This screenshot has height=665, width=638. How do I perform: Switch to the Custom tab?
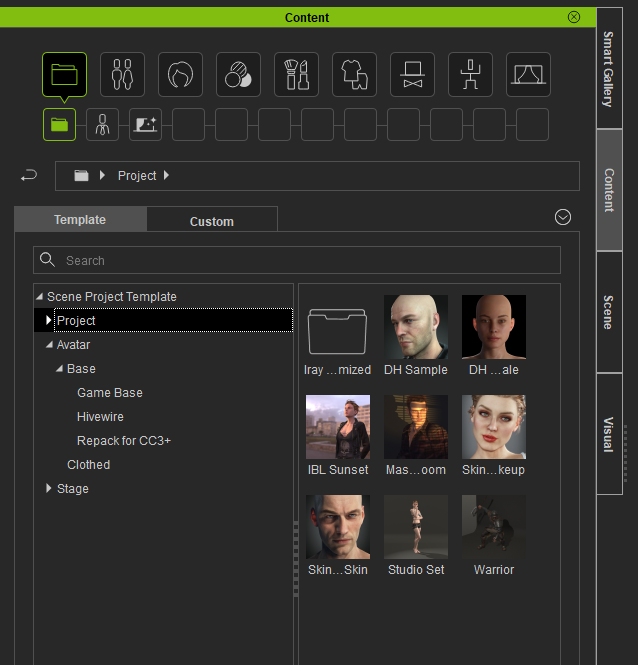[x=212, y=221]
